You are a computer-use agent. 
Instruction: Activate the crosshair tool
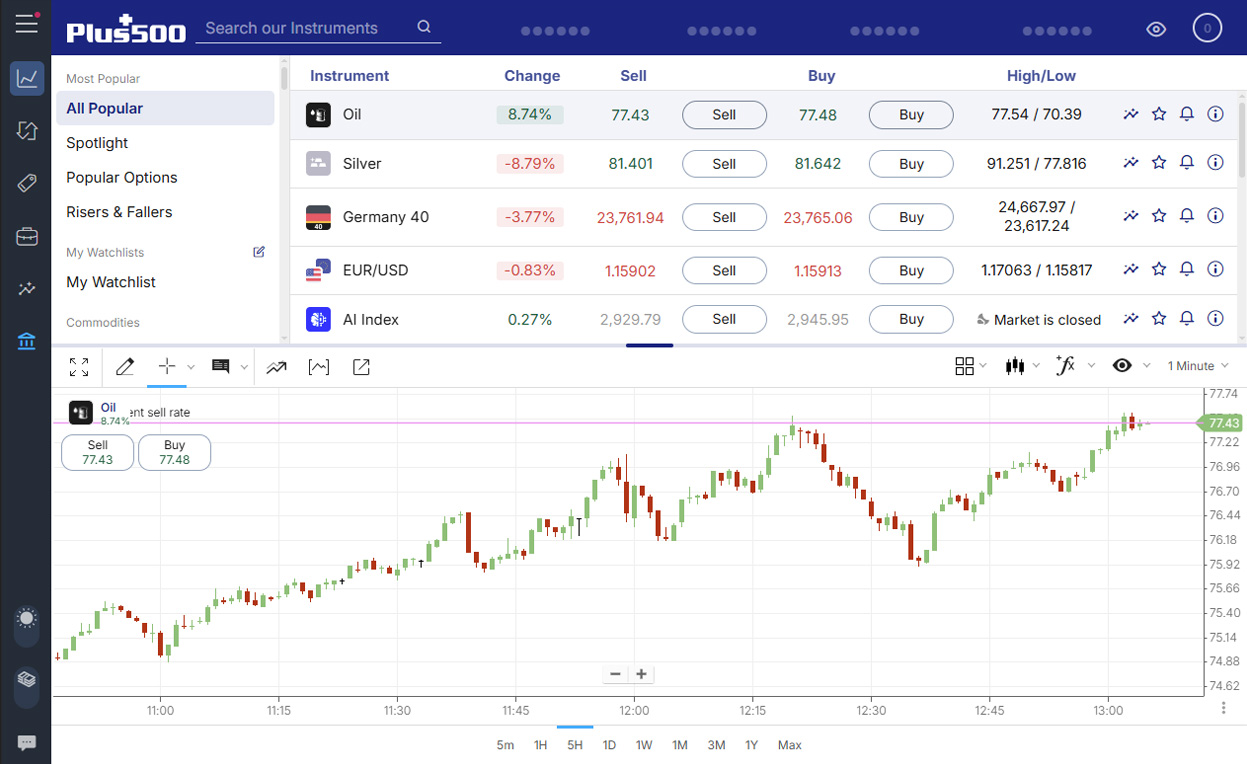(x=166, y=367)
